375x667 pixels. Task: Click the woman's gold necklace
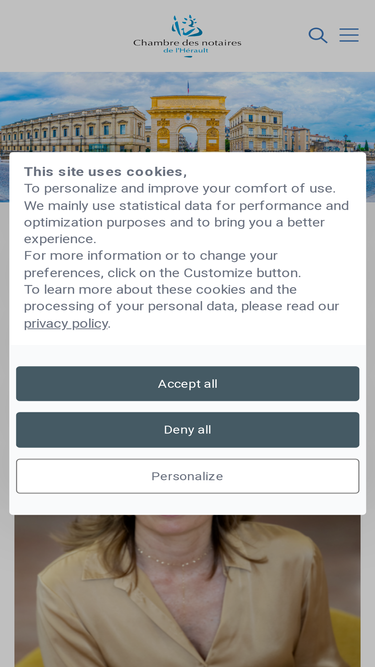[173, 558]
